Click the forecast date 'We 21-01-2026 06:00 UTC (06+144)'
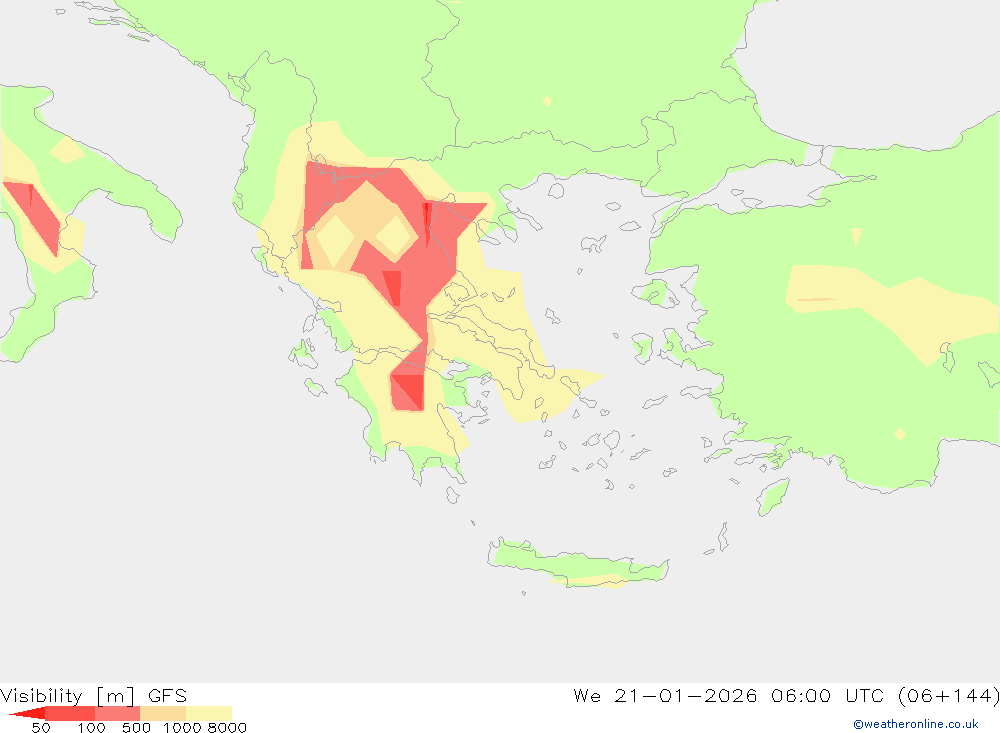This screenshot has height=733, width=1000. point(786,695)
